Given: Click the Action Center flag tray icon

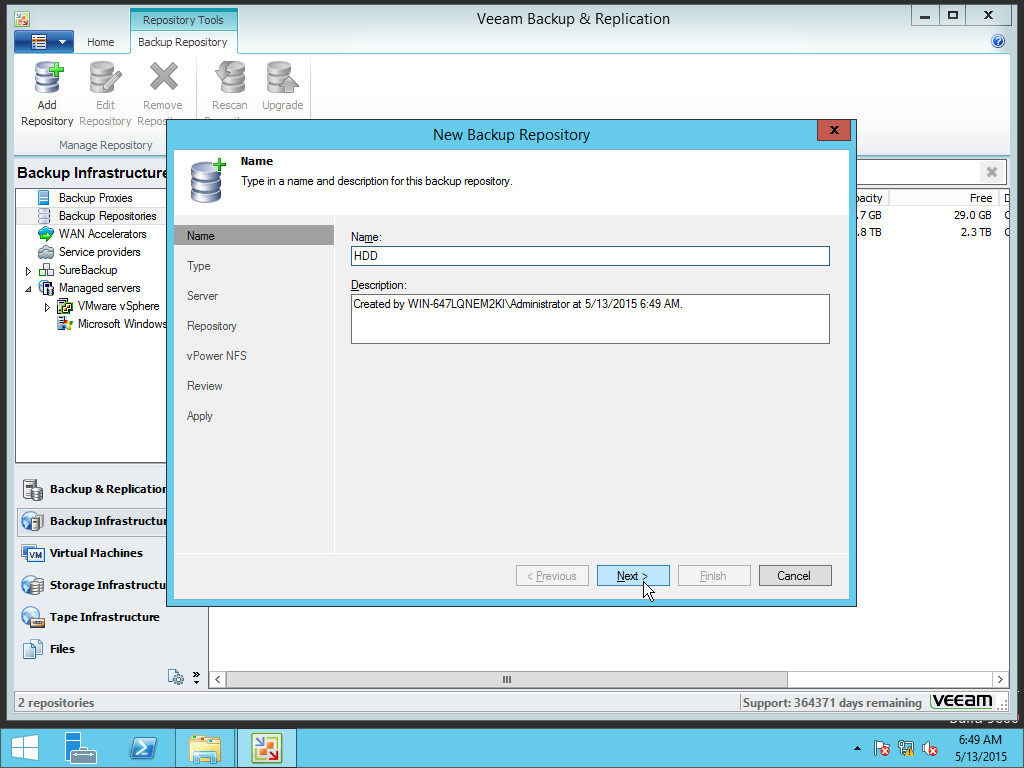Looking at the screenshot, I should coord(882,748).
